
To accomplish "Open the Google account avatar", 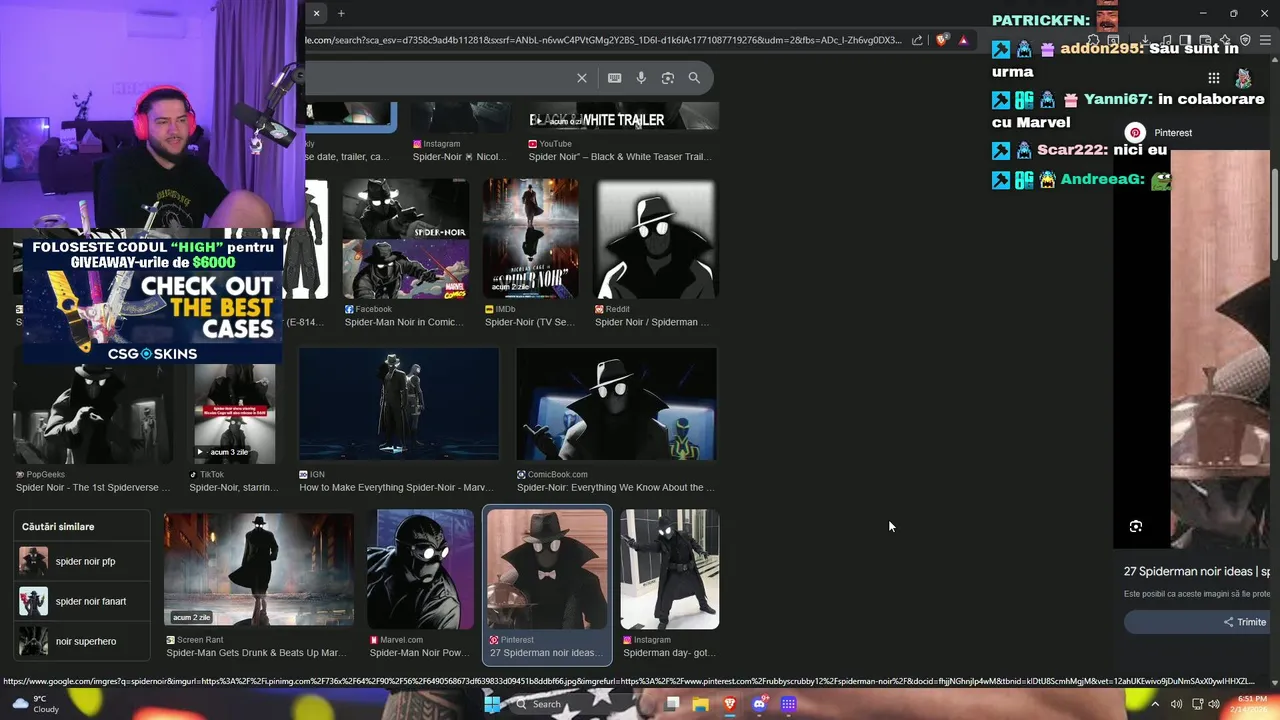I will click(x=1243, y=78).
